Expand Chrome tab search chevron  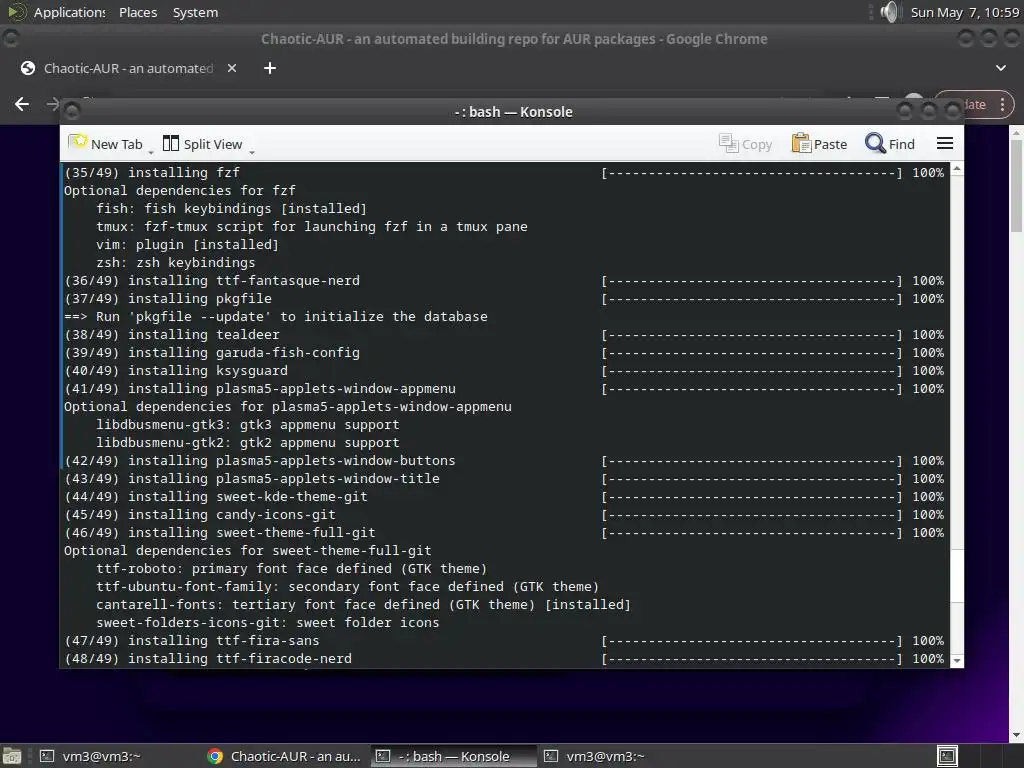coord(1000,68)
